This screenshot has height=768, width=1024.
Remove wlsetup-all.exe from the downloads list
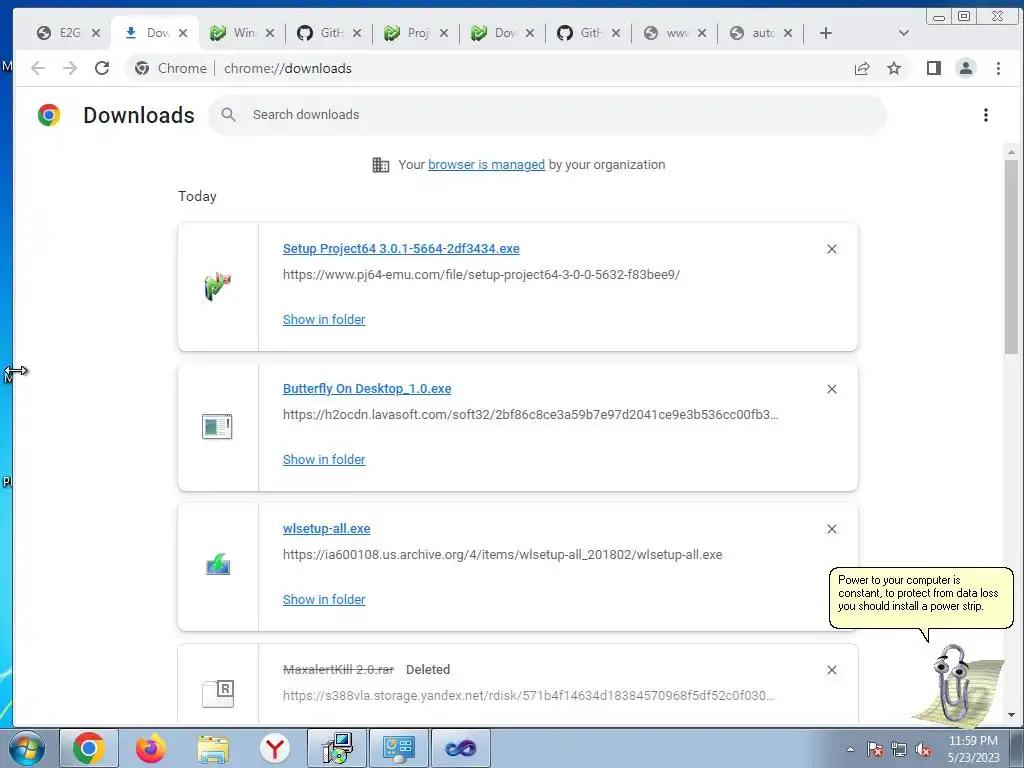[831, 529]
